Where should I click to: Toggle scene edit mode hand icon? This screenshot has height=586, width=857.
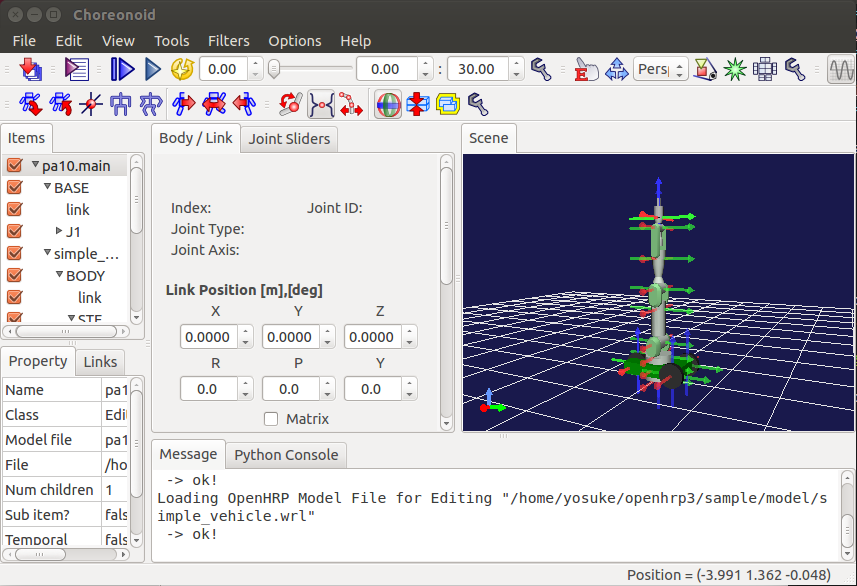coord(586,69)
